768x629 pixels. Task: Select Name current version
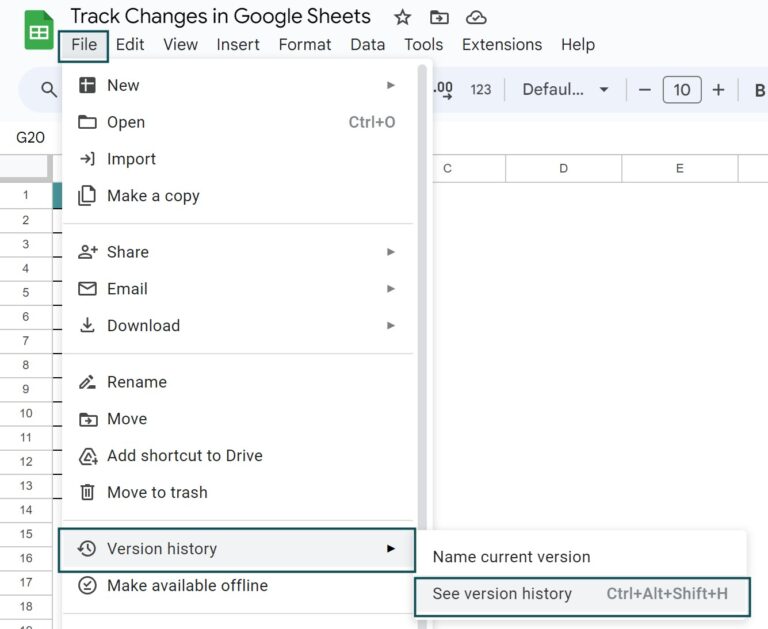pos(581,557)
